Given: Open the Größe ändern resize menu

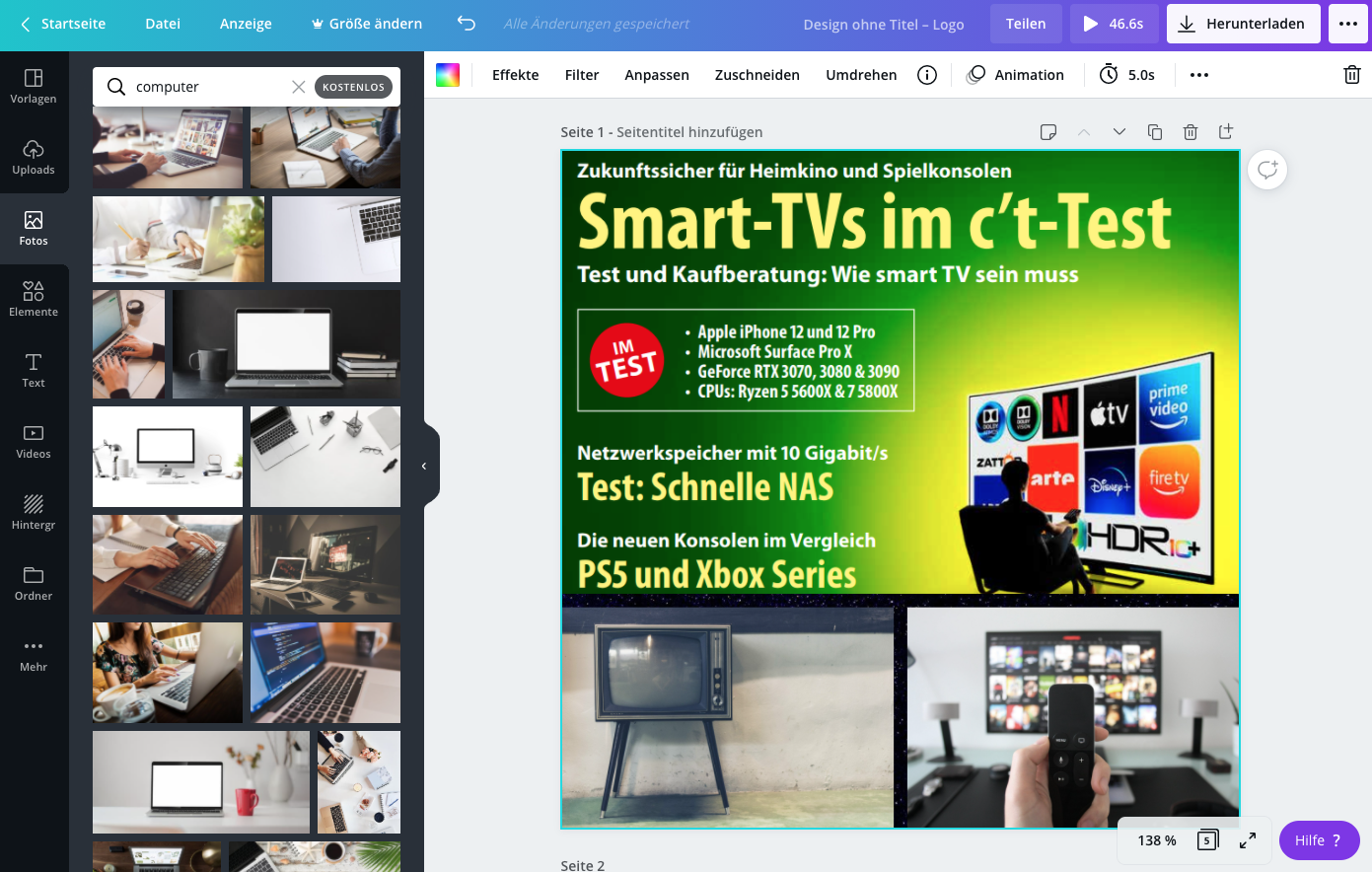Looking at the screenshot, I should tap(367, 24).
